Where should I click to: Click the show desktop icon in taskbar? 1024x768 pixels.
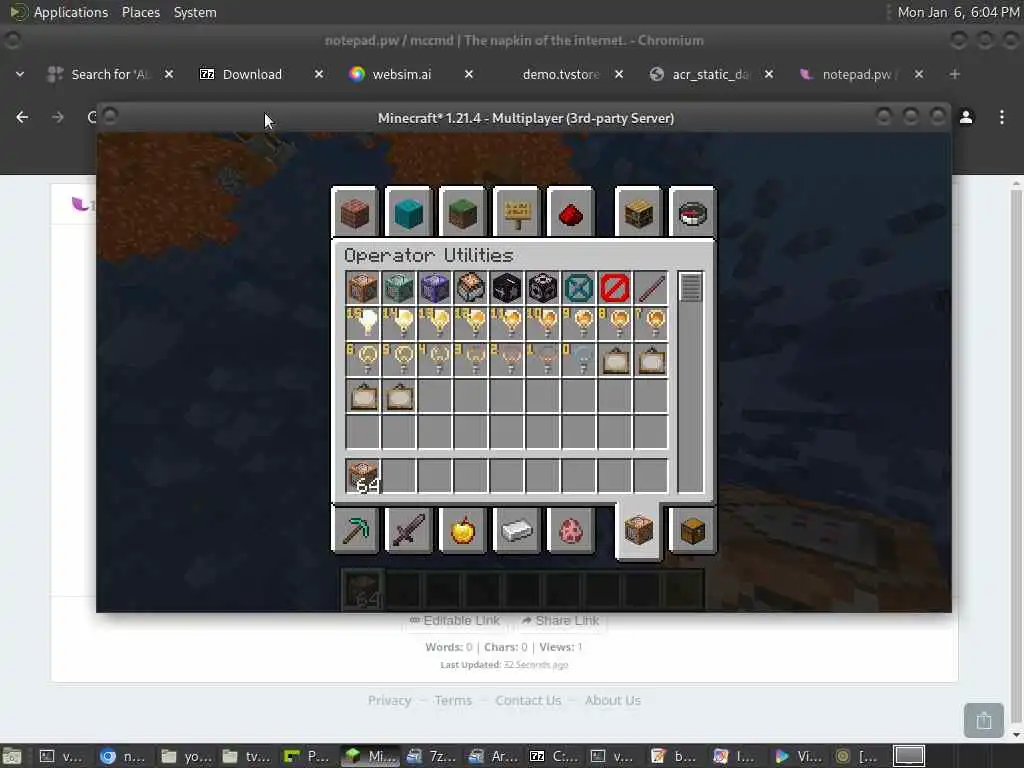click(x=12, y=756)
